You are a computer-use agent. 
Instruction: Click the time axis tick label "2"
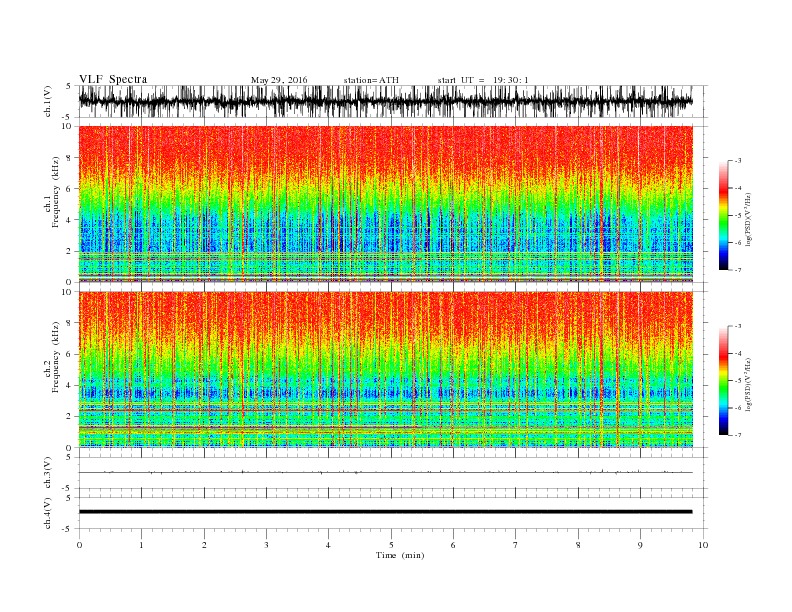(x=204, y=545)
